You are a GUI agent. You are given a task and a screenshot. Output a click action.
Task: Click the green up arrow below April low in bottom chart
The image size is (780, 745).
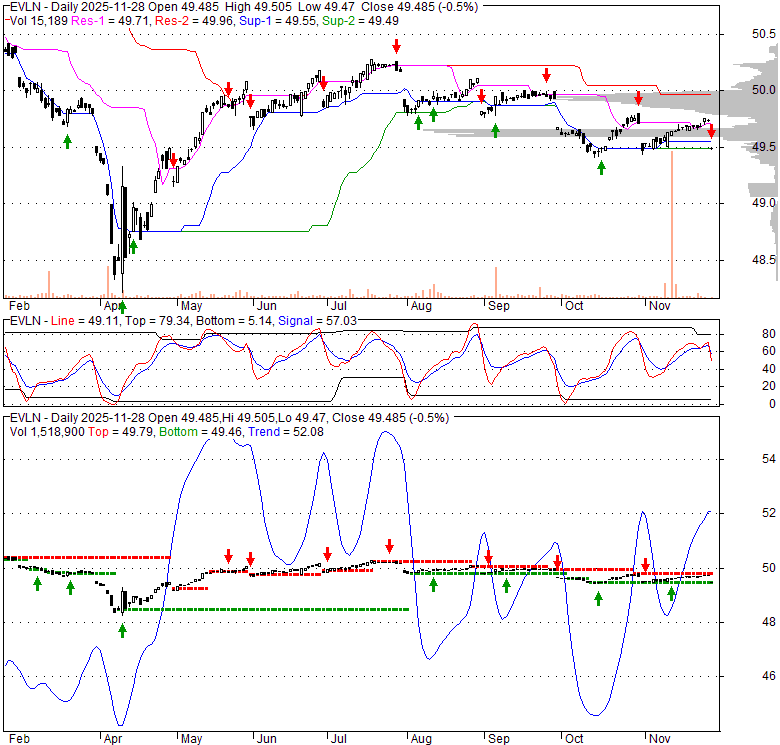[123, 630]
